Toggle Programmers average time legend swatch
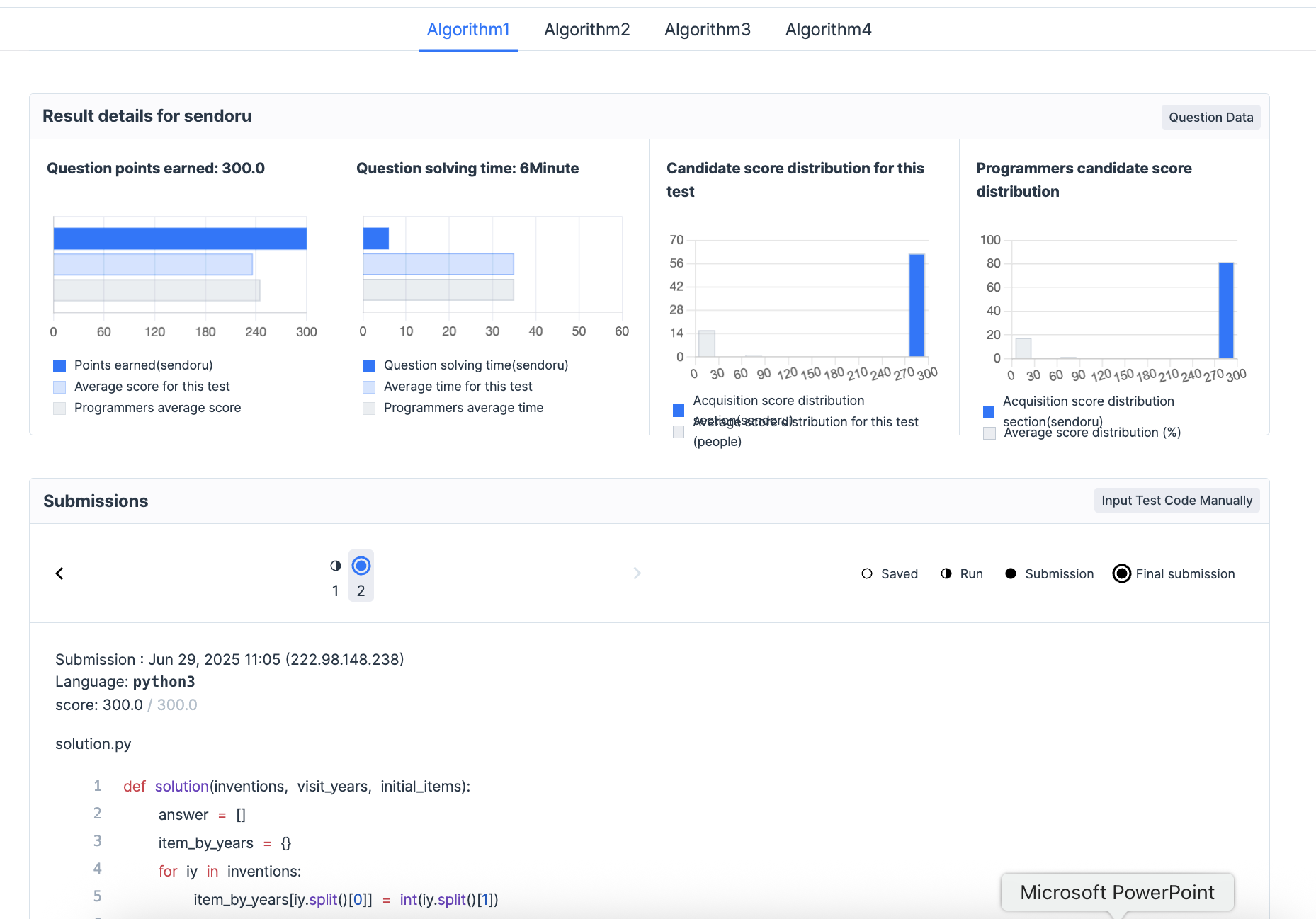The height and width of the screenshot is (919, 1316). [369, 409]
